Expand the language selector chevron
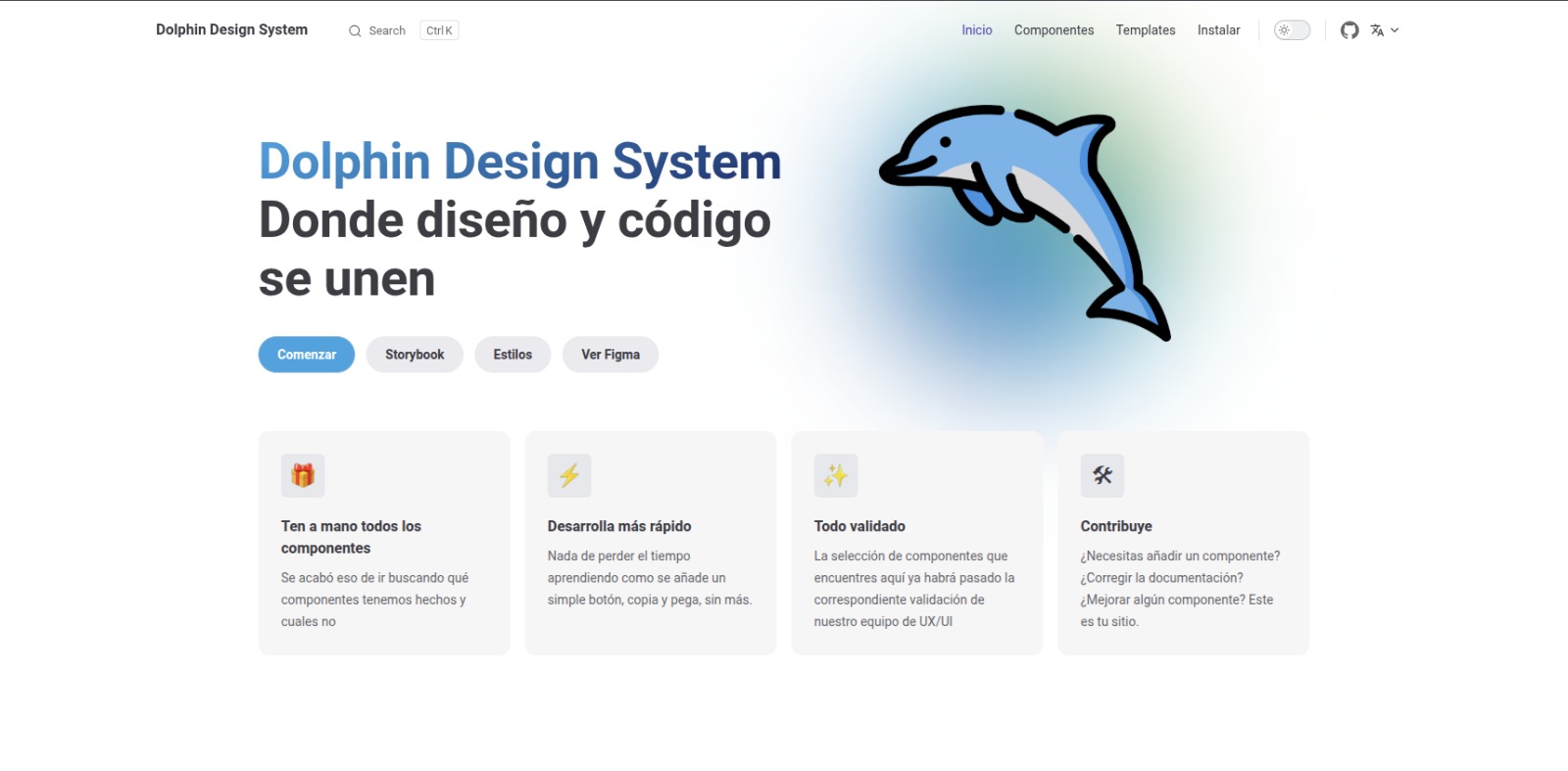 coord(1395,30)
